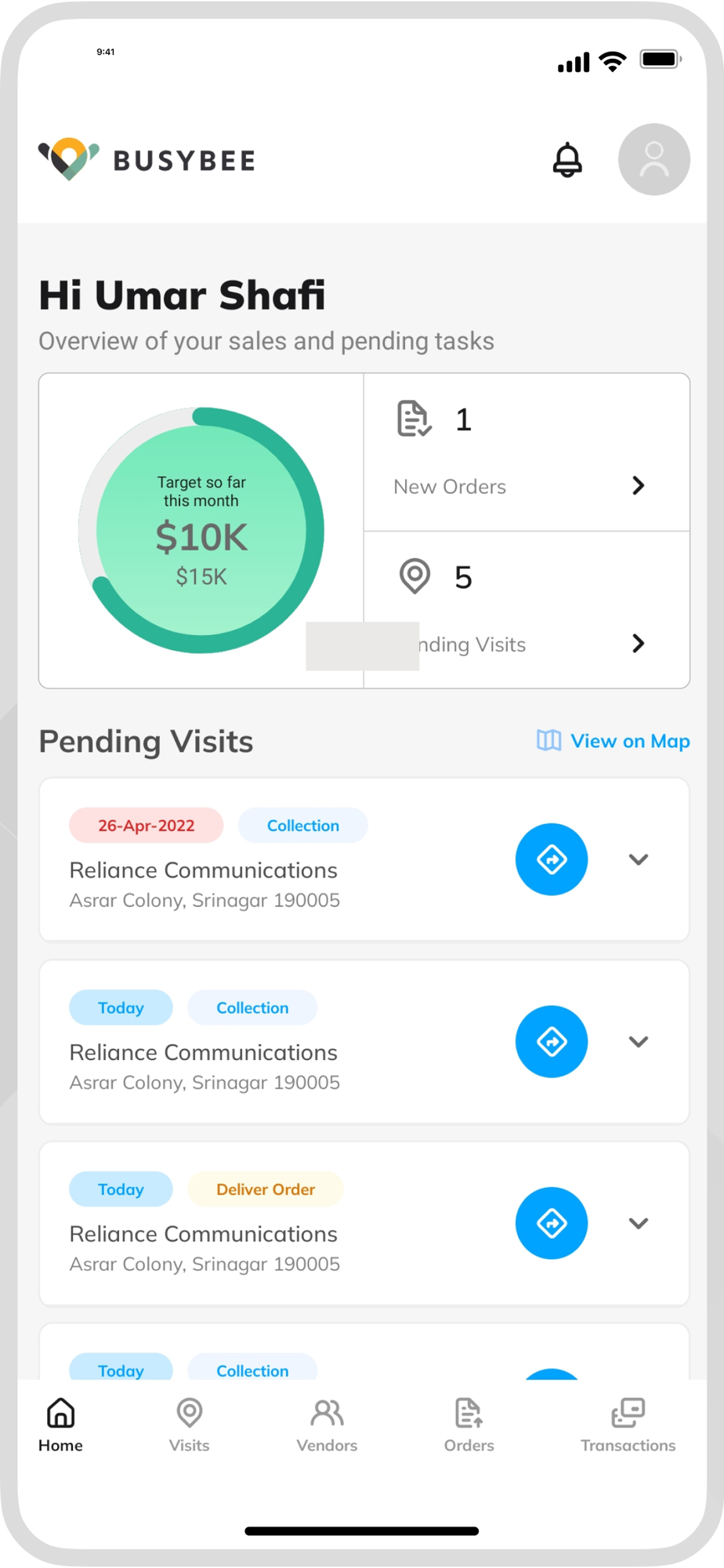Image resolution: width=724 pixels, height=1568 pixels.
Task: Switch to the Vendors tab
Action: click(x=327, y=1425)
